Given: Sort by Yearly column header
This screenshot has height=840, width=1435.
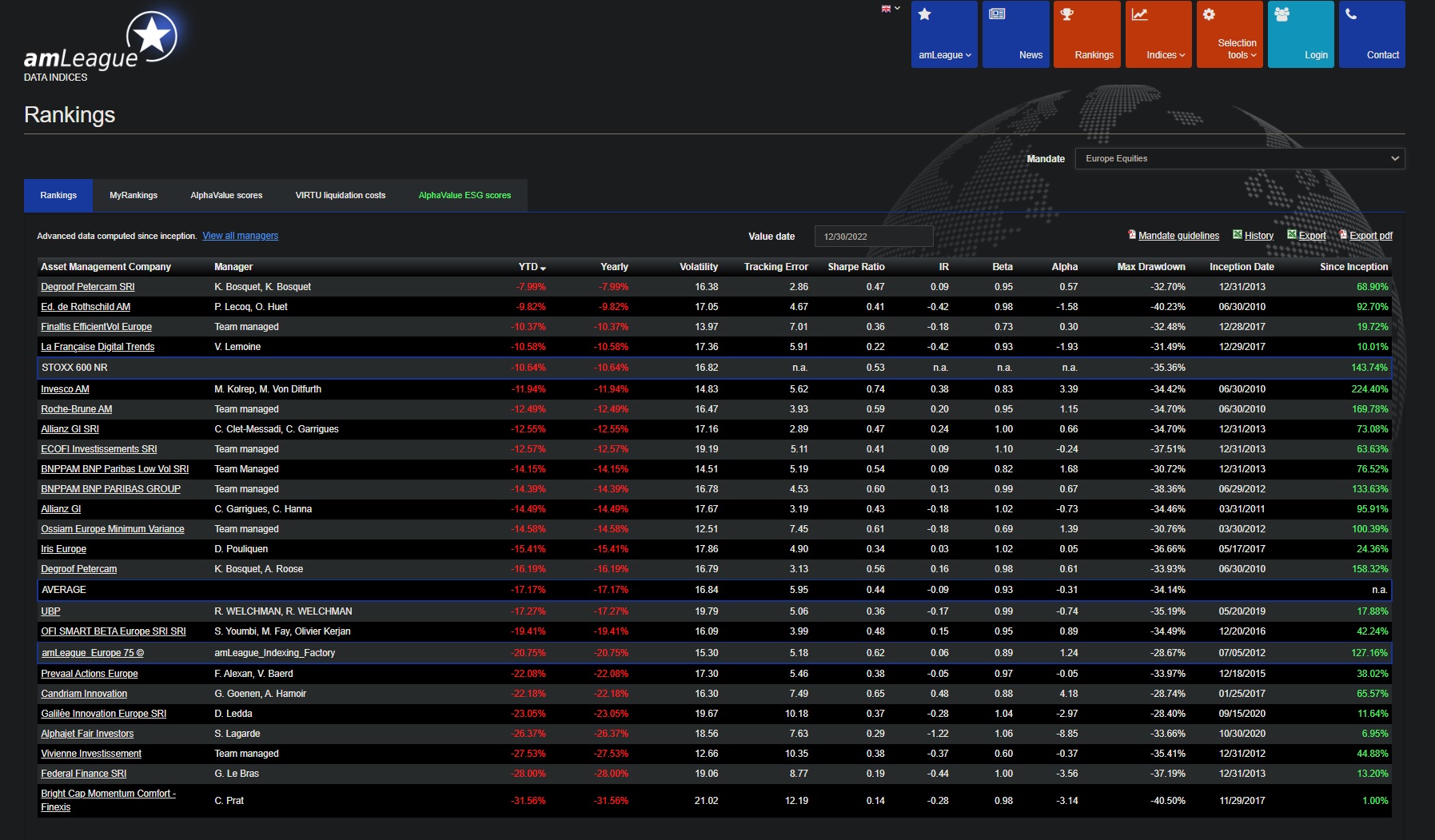Looking at the screenshot, I should 614,267.
